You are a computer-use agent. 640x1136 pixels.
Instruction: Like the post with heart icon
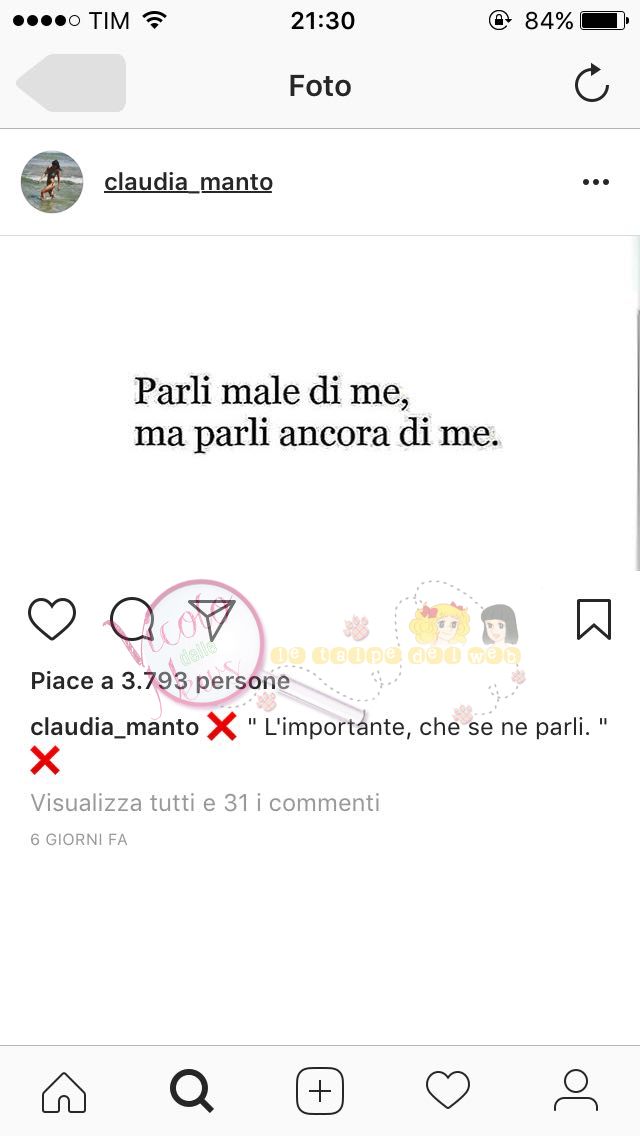tap(52, 619)
